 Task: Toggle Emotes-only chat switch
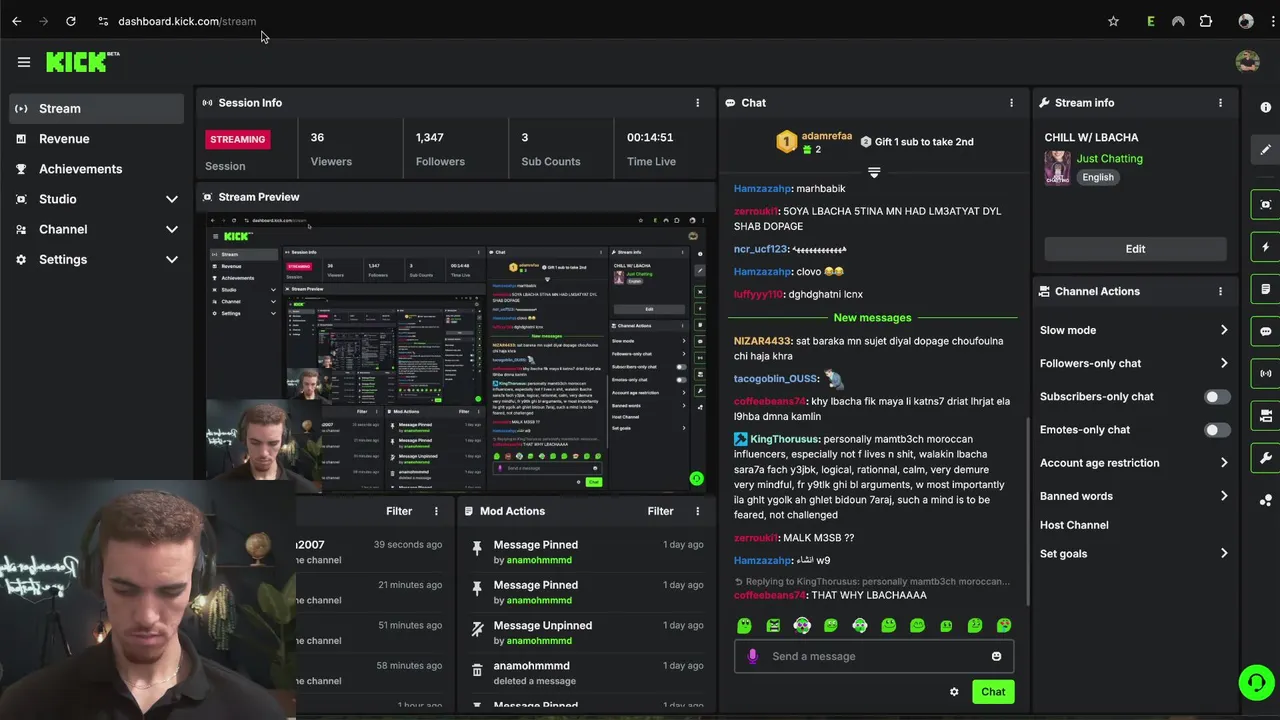(x=1217, y=430)
